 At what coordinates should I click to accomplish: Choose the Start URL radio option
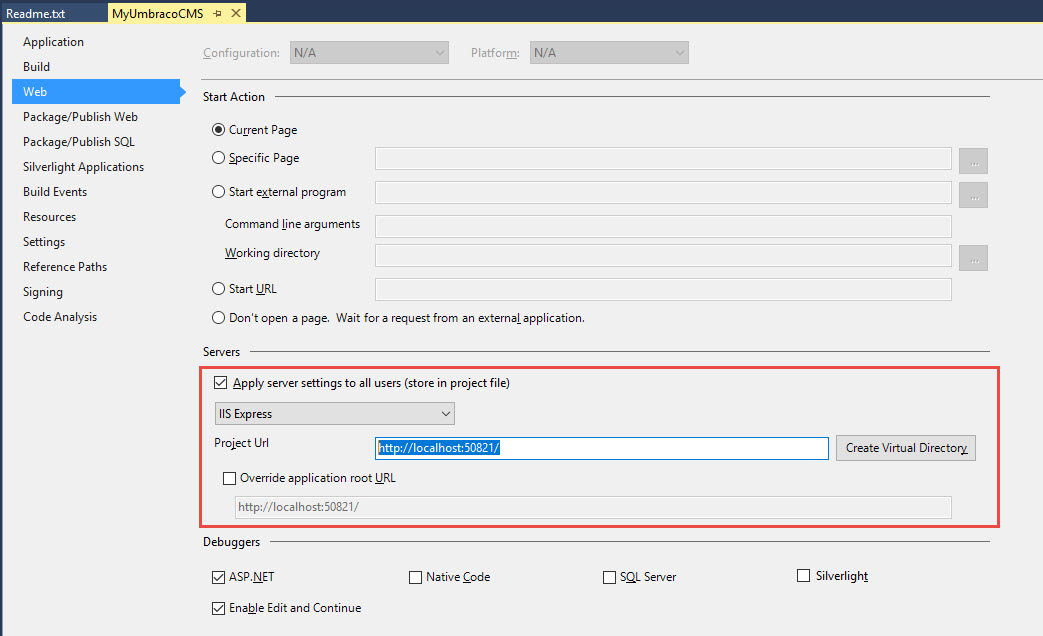(x=219, y=289)
